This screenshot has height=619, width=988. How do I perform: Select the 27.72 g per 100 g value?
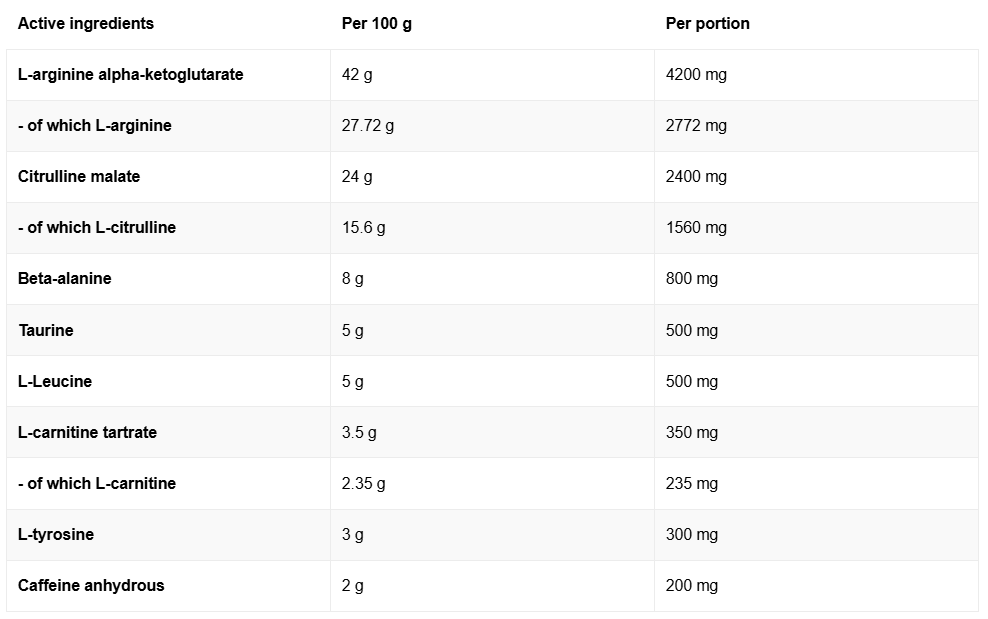(x=368, y=125)
